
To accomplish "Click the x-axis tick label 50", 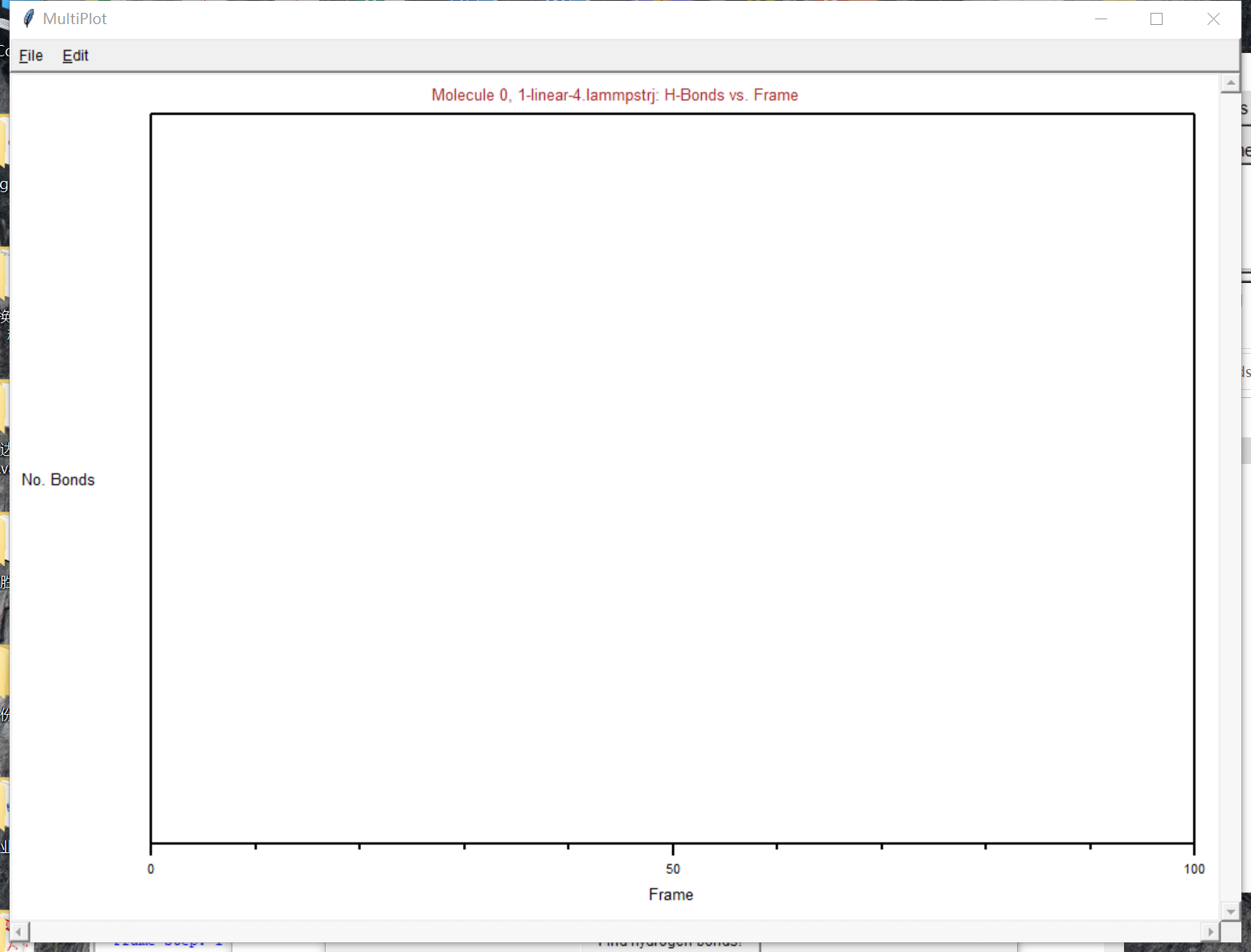I will point(673,869).
